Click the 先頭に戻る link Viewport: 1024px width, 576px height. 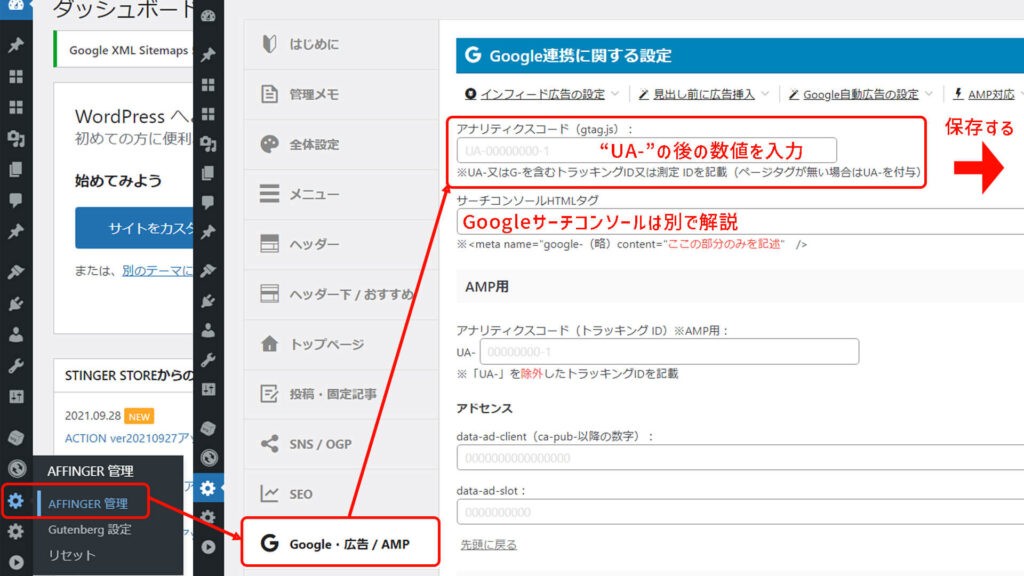click(x=488, y=545)
